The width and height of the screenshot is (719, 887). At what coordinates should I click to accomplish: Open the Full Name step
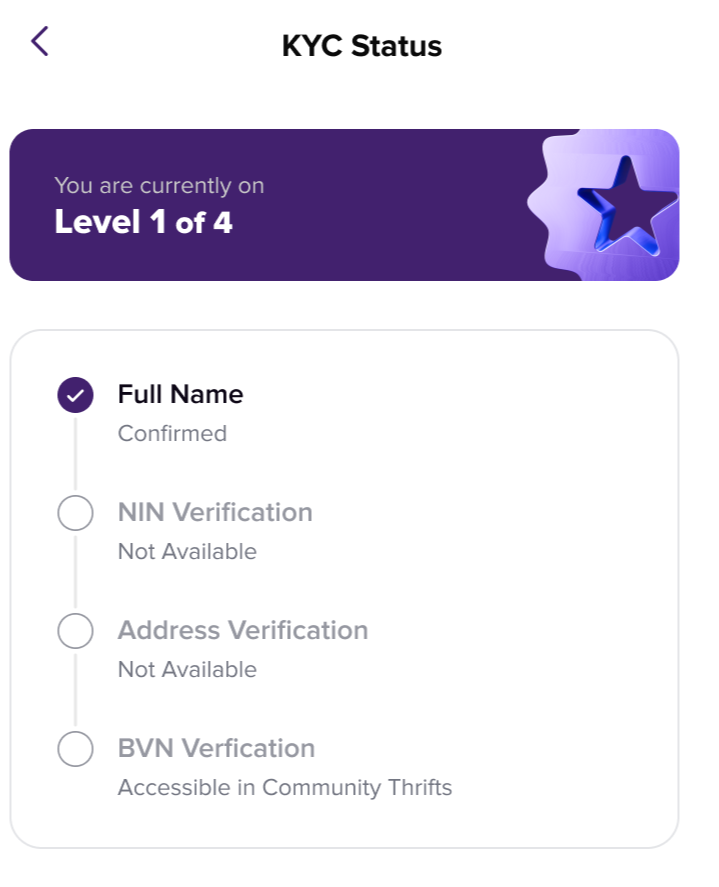(x=180, y=395)
